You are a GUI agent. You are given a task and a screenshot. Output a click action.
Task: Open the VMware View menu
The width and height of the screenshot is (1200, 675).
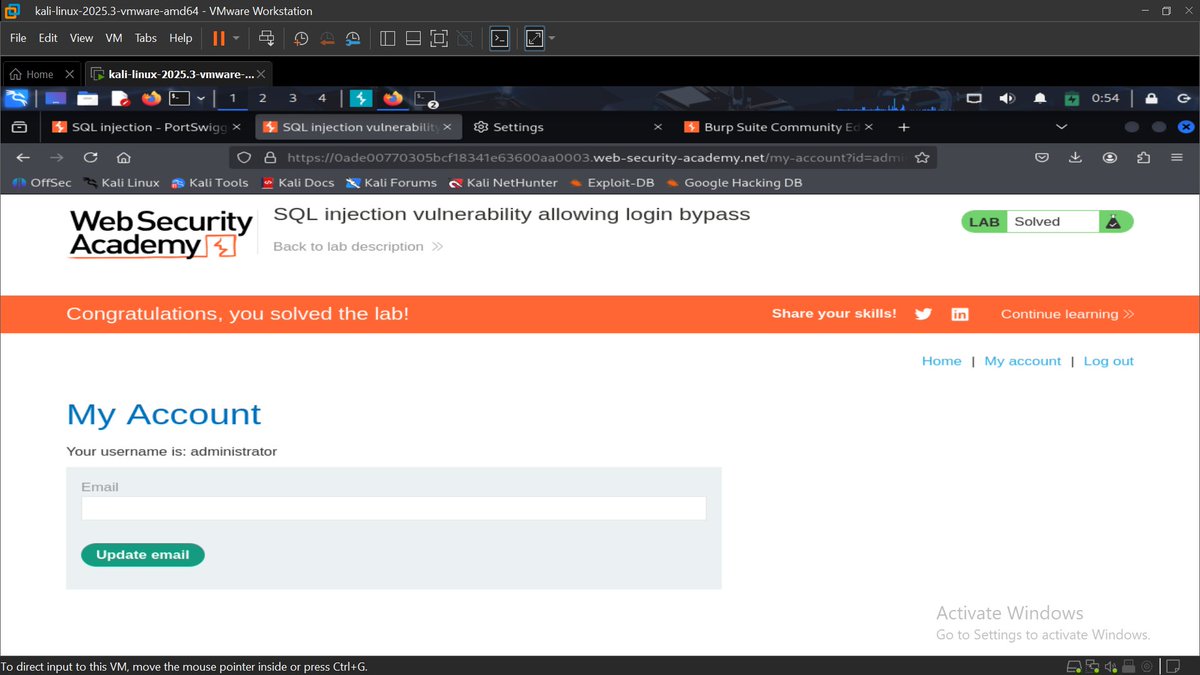pyautogui.click(x=81, y=38)
